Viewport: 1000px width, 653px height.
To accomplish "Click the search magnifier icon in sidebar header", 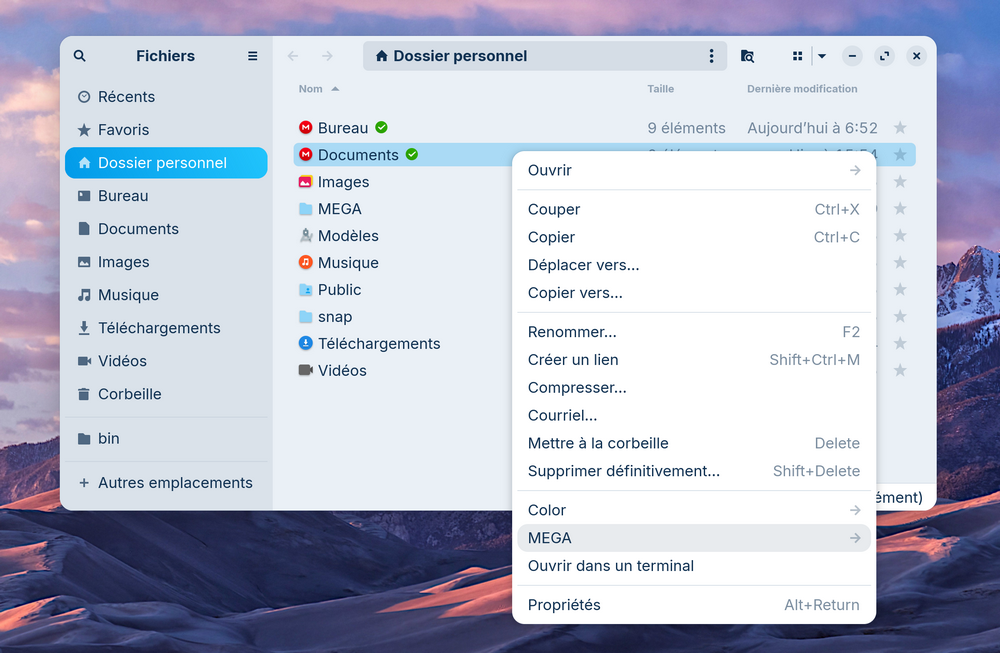I will [80, 56].
